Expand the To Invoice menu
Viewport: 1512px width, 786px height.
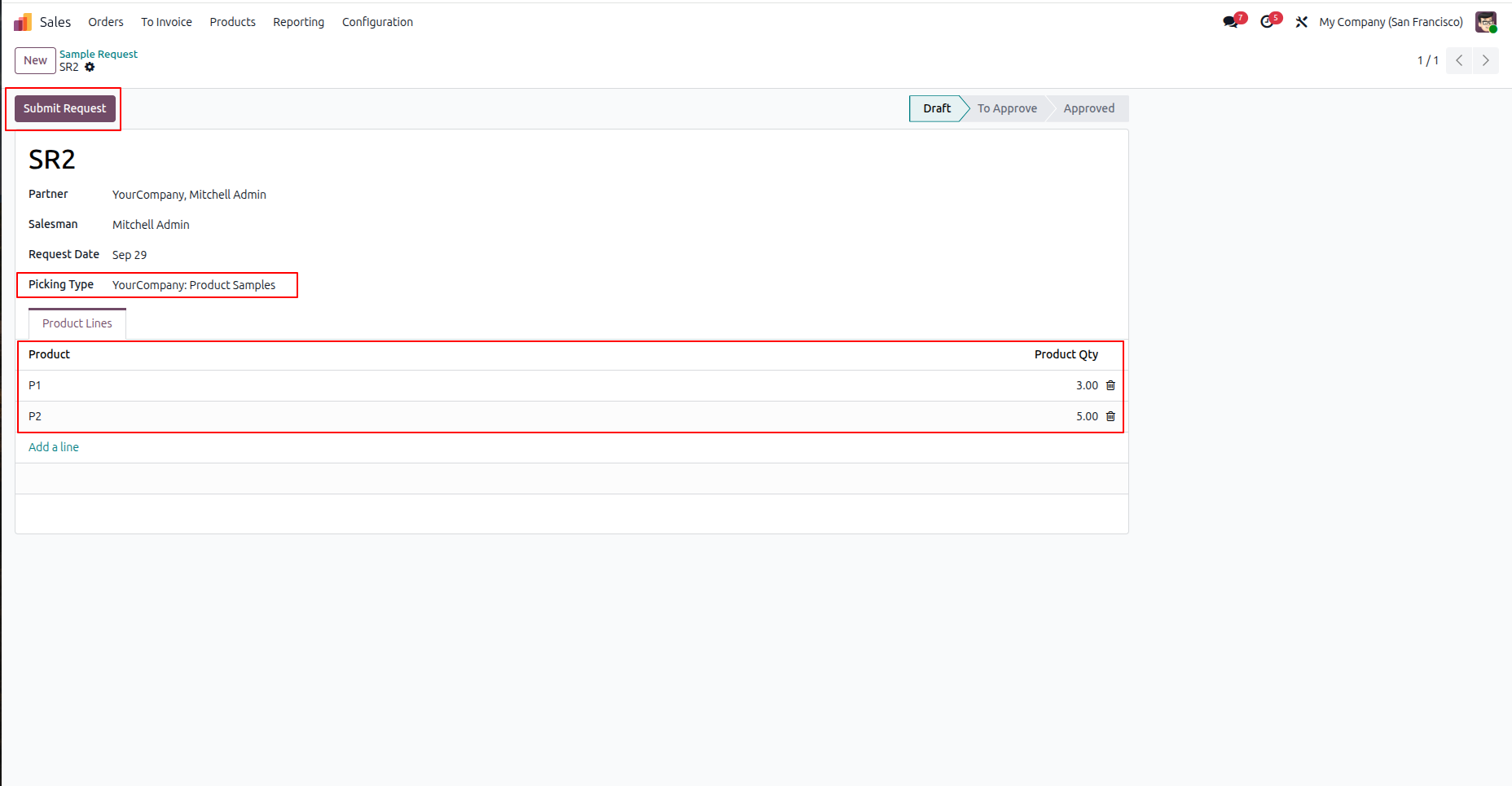point(166,22)
